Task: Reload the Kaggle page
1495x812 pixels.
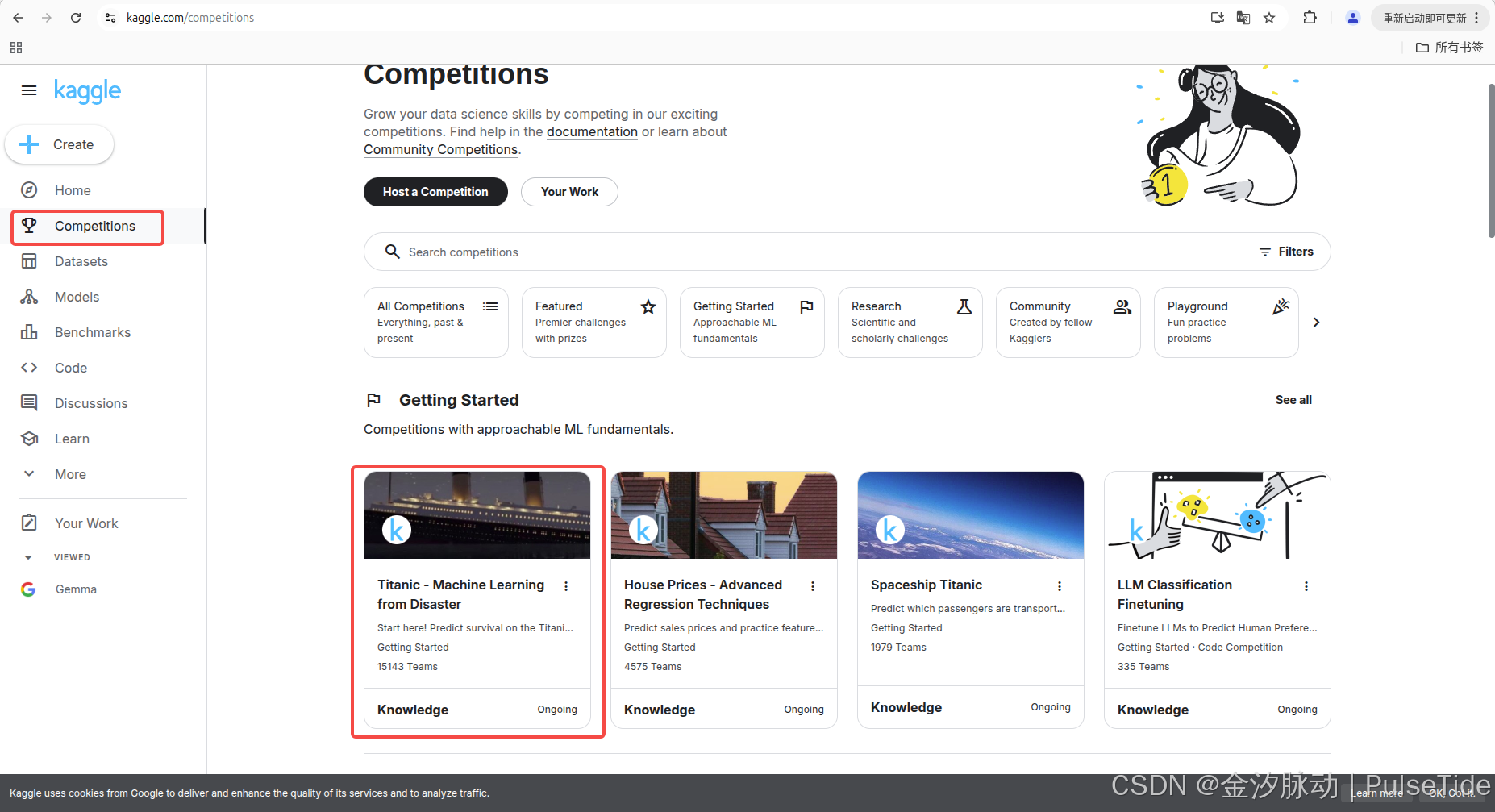Action: 76,18
